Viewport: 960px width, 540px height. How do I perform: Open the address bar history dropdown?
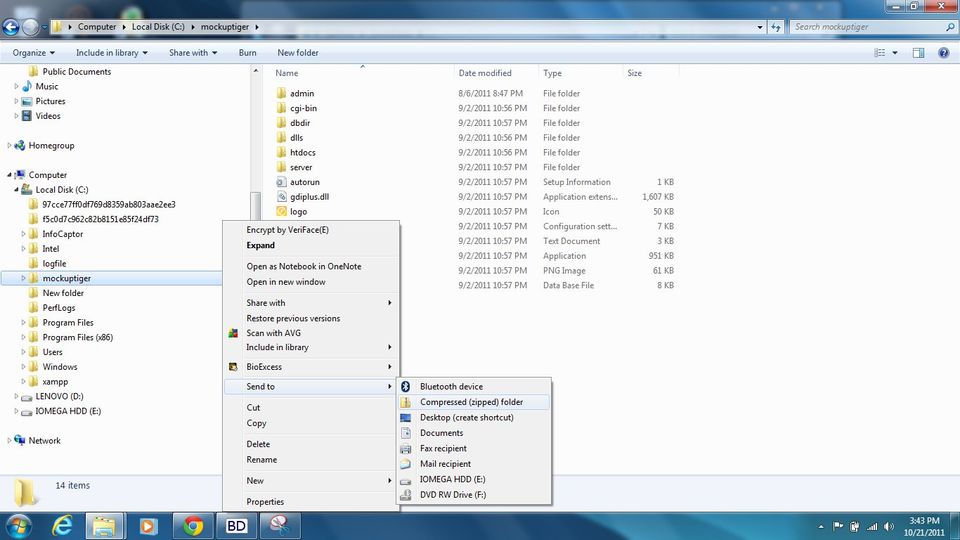[760, 27]
